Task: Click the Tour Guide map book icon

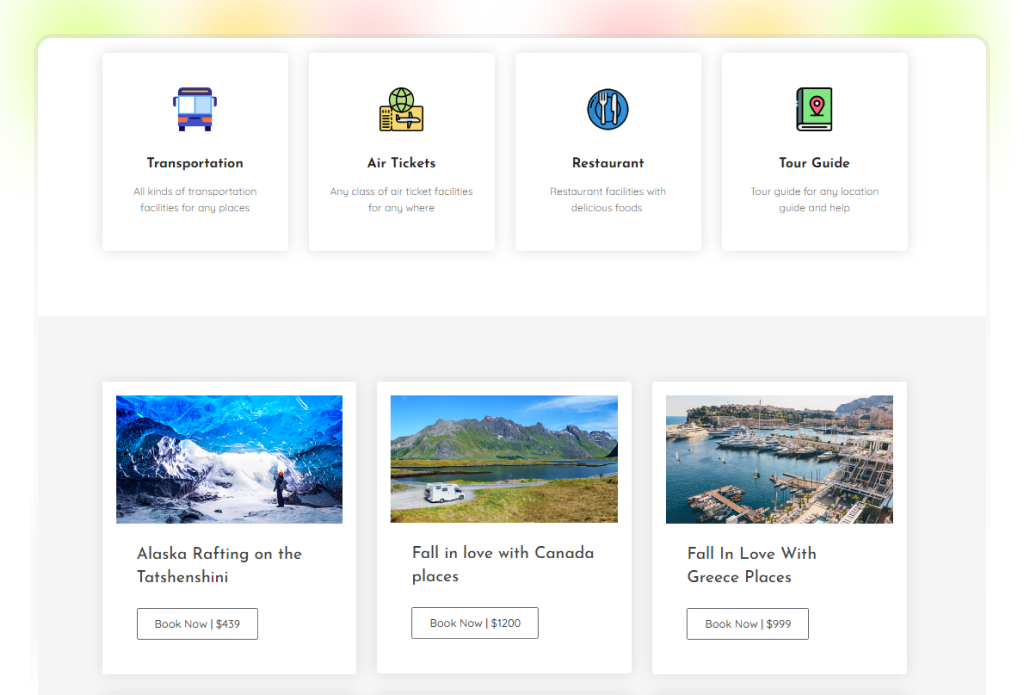Action: tap(814, 109)
